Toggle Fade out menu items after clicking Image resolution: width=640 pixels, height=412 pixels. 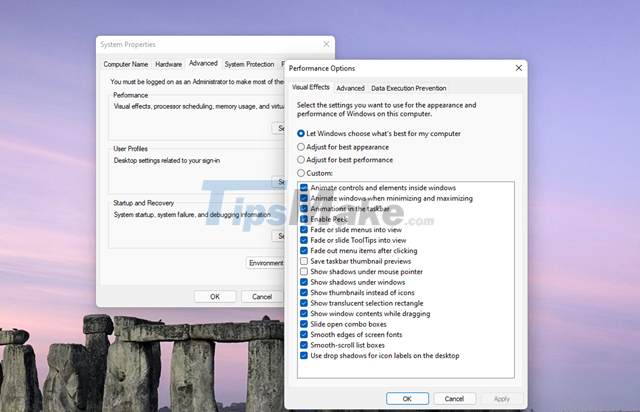304,251
